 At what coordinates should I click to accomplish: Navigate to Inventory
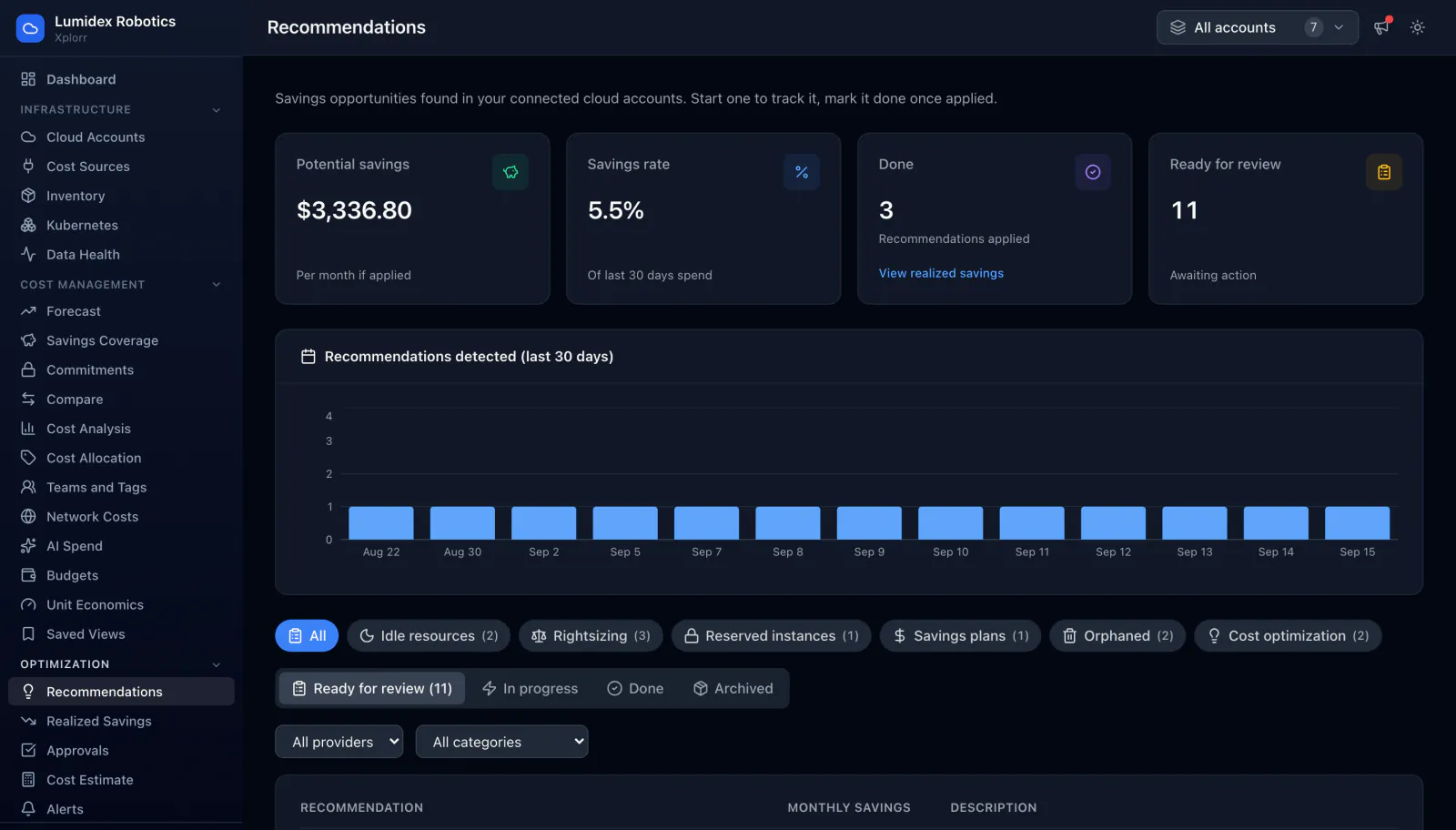click(x=121, y=196)
